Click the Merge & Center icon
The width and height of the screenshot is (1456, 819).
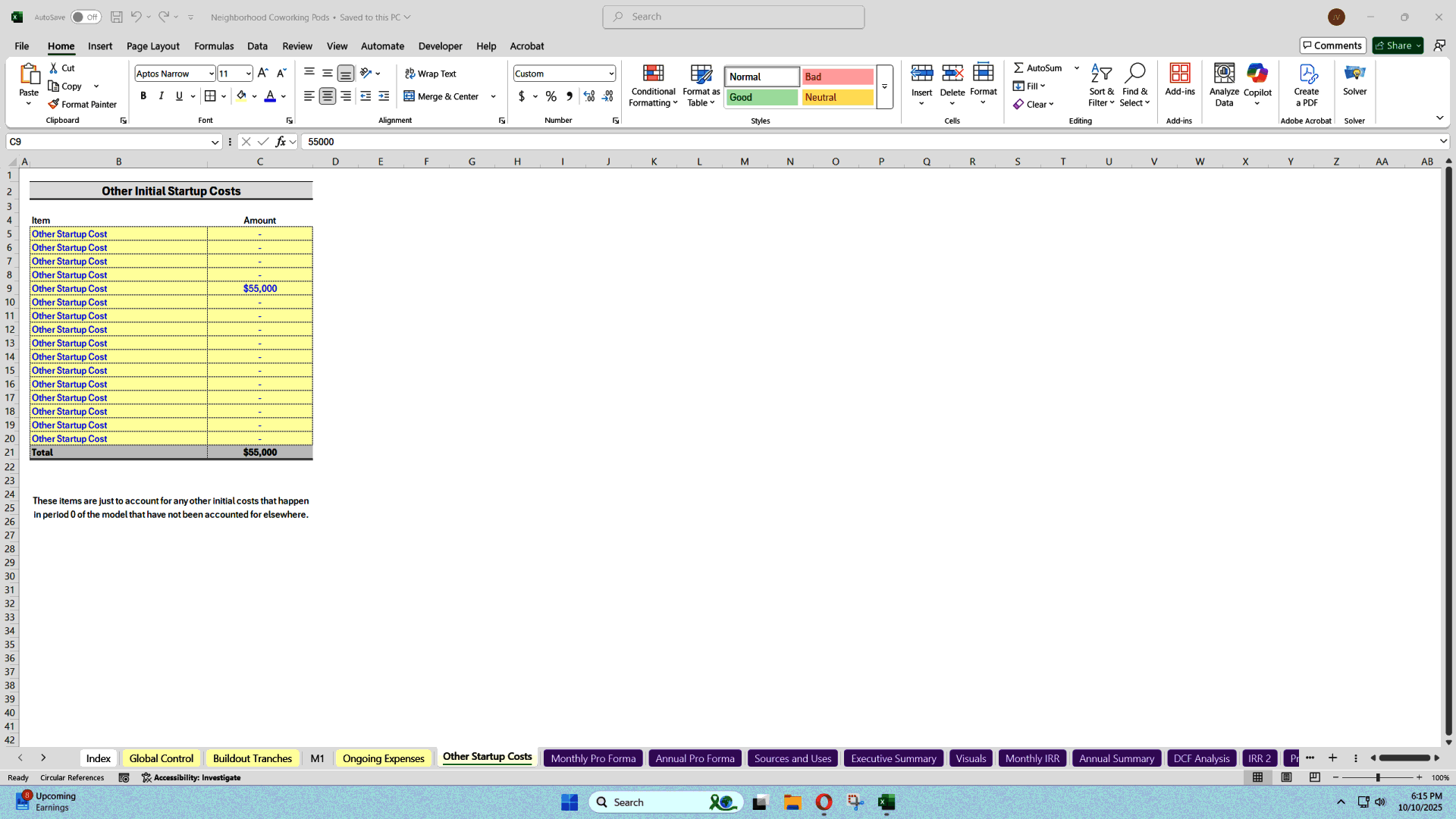409,96
